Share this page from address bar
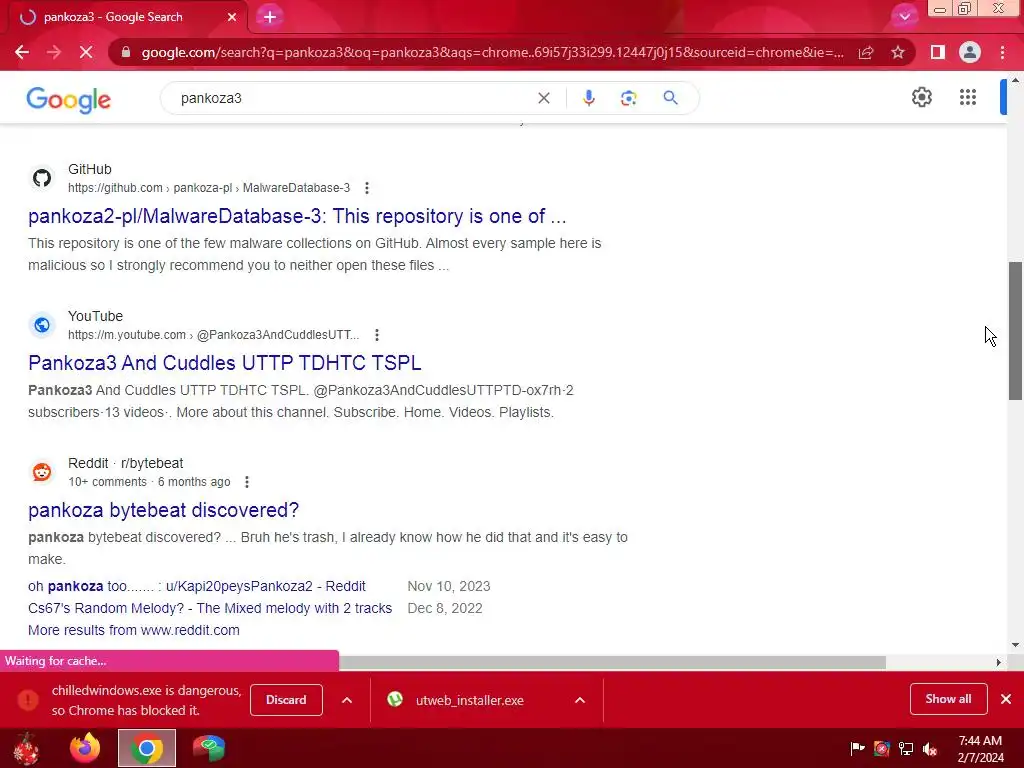The height and width of the screenshot is (768, 1024). [866, 52]
